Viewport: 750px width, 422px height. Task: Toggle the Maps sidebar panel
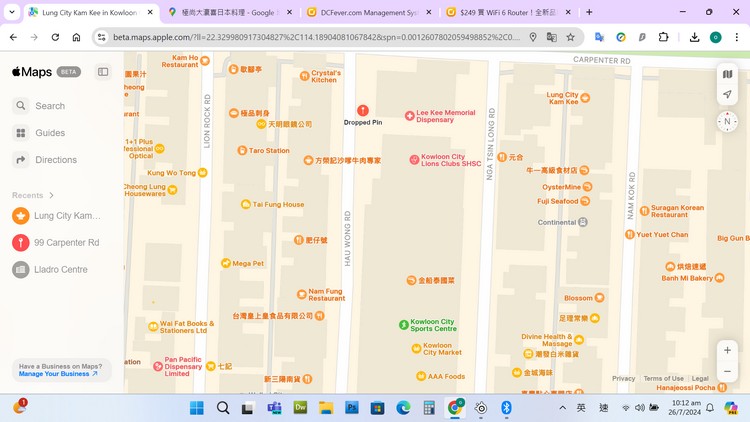[103, 72]
